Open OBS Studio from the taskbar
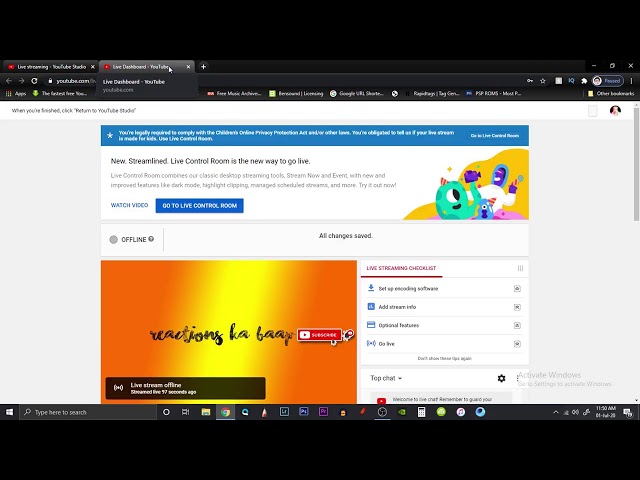The width and height of the screenshot is (640, 480). pos(382,412)
